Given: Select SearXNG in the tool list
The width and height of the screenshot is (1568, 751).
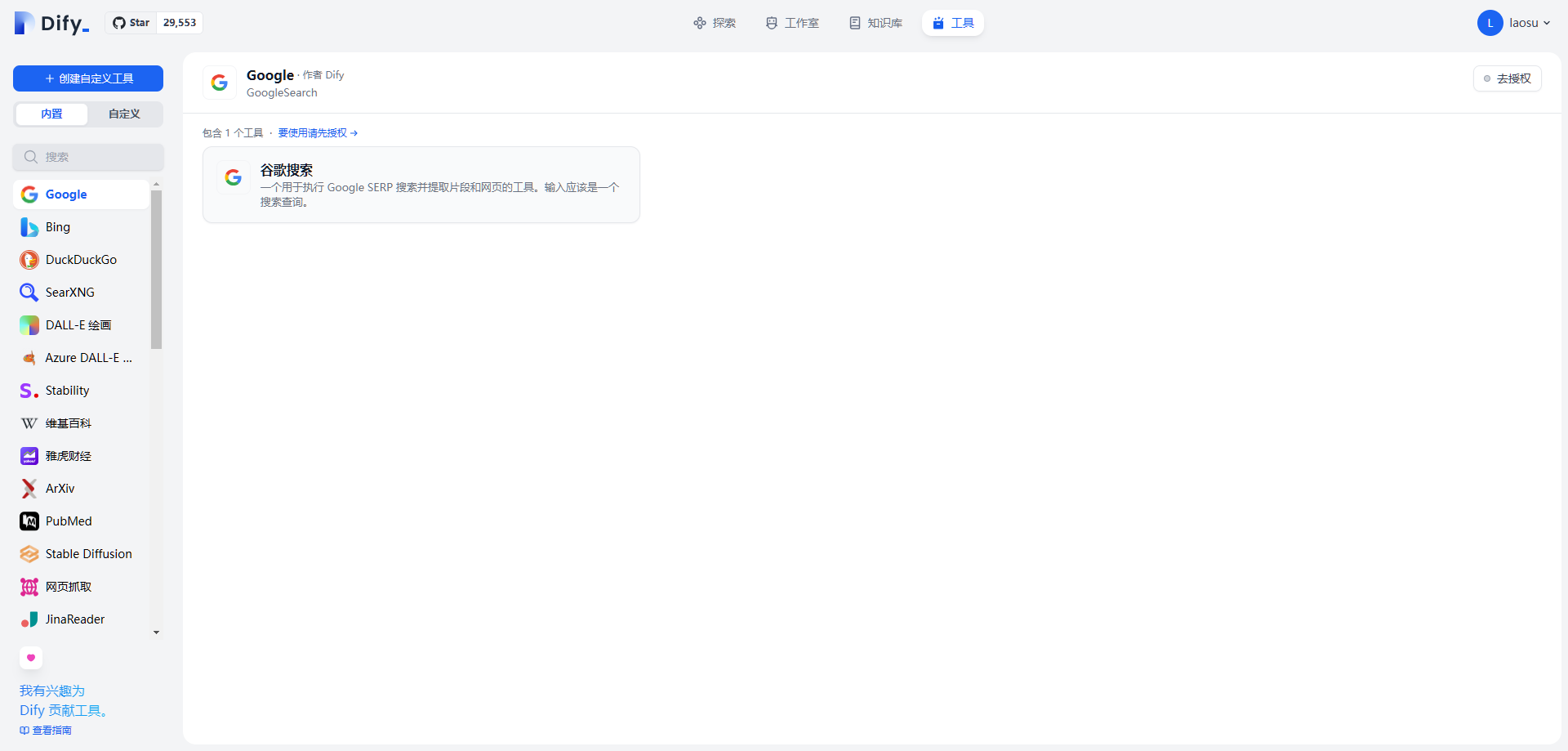Looking at the screenshot, I should click(x=82, y=293).
